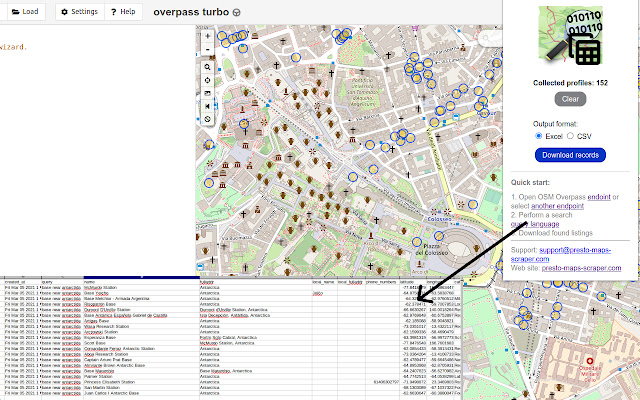Viewport: 640px width, 400px height.
Task: Select Base Melchior - Armada Argentina cell
Action: 142,298
